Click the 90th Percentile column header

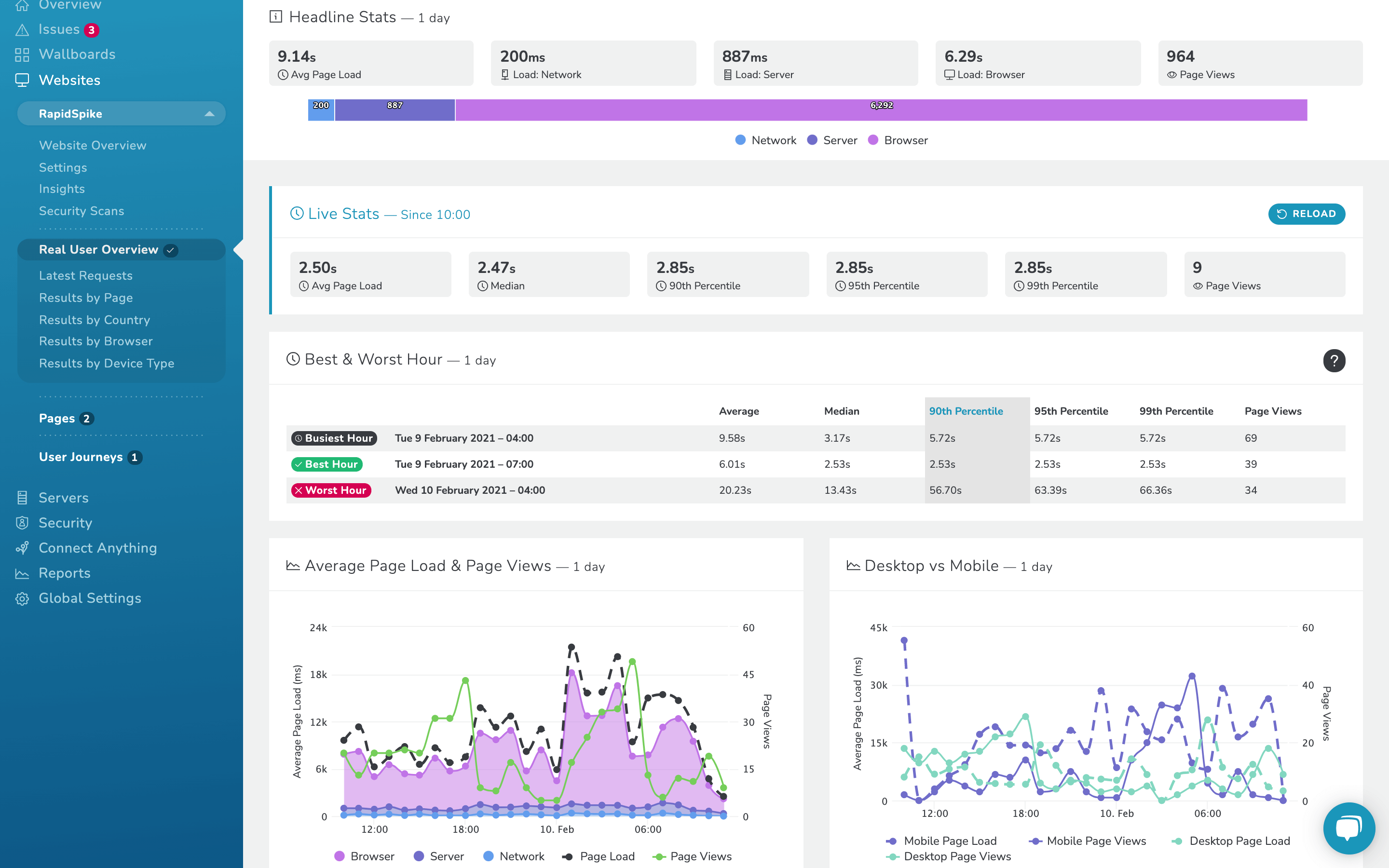pos(966,411)
